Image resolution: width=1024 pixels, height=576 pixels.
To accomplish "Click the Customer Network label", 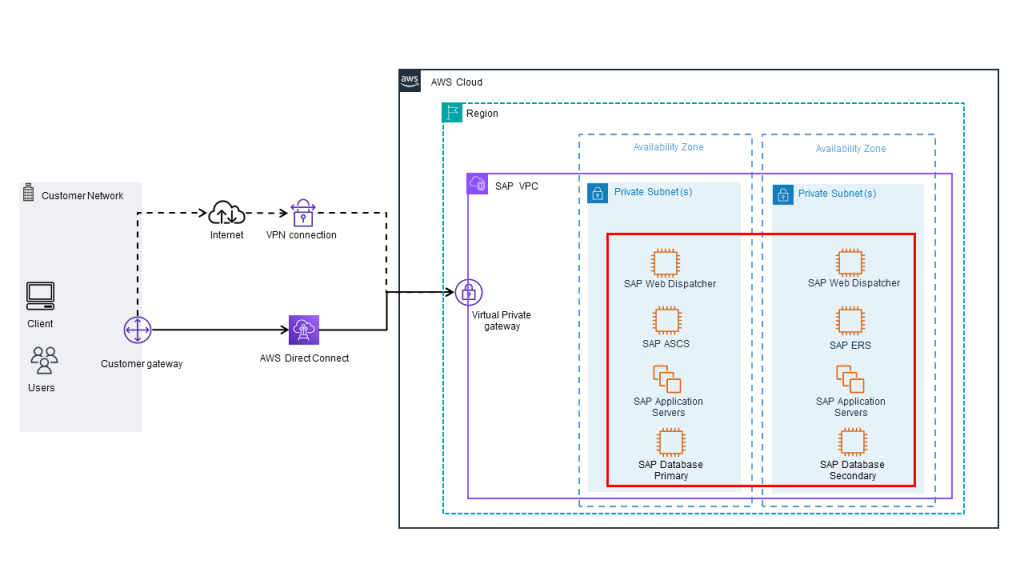I will pos(84,195).
